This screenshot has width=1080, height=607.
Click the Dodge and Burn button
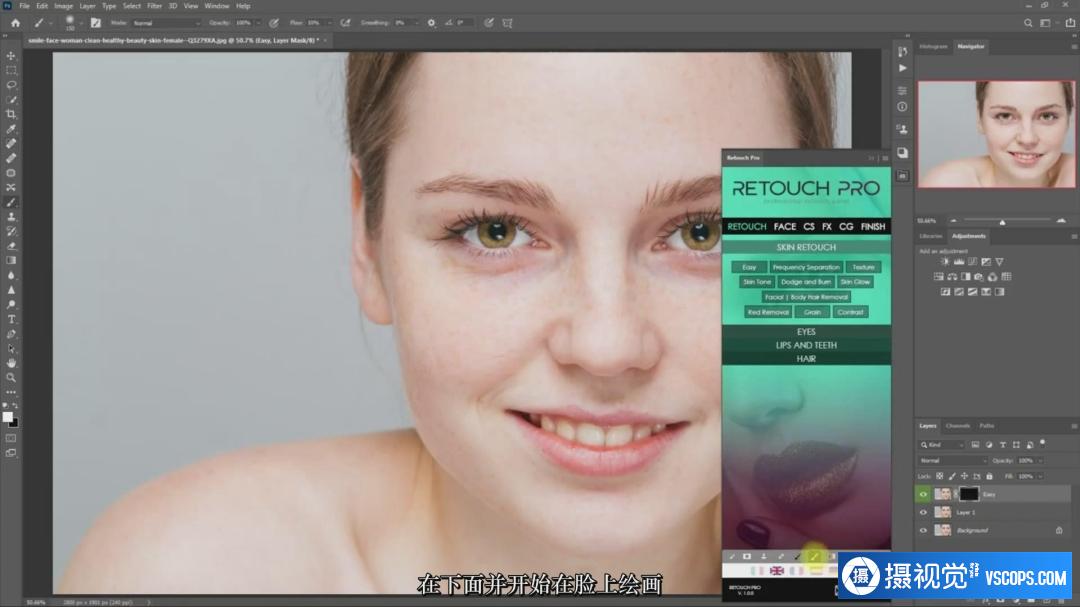[806, 282]
